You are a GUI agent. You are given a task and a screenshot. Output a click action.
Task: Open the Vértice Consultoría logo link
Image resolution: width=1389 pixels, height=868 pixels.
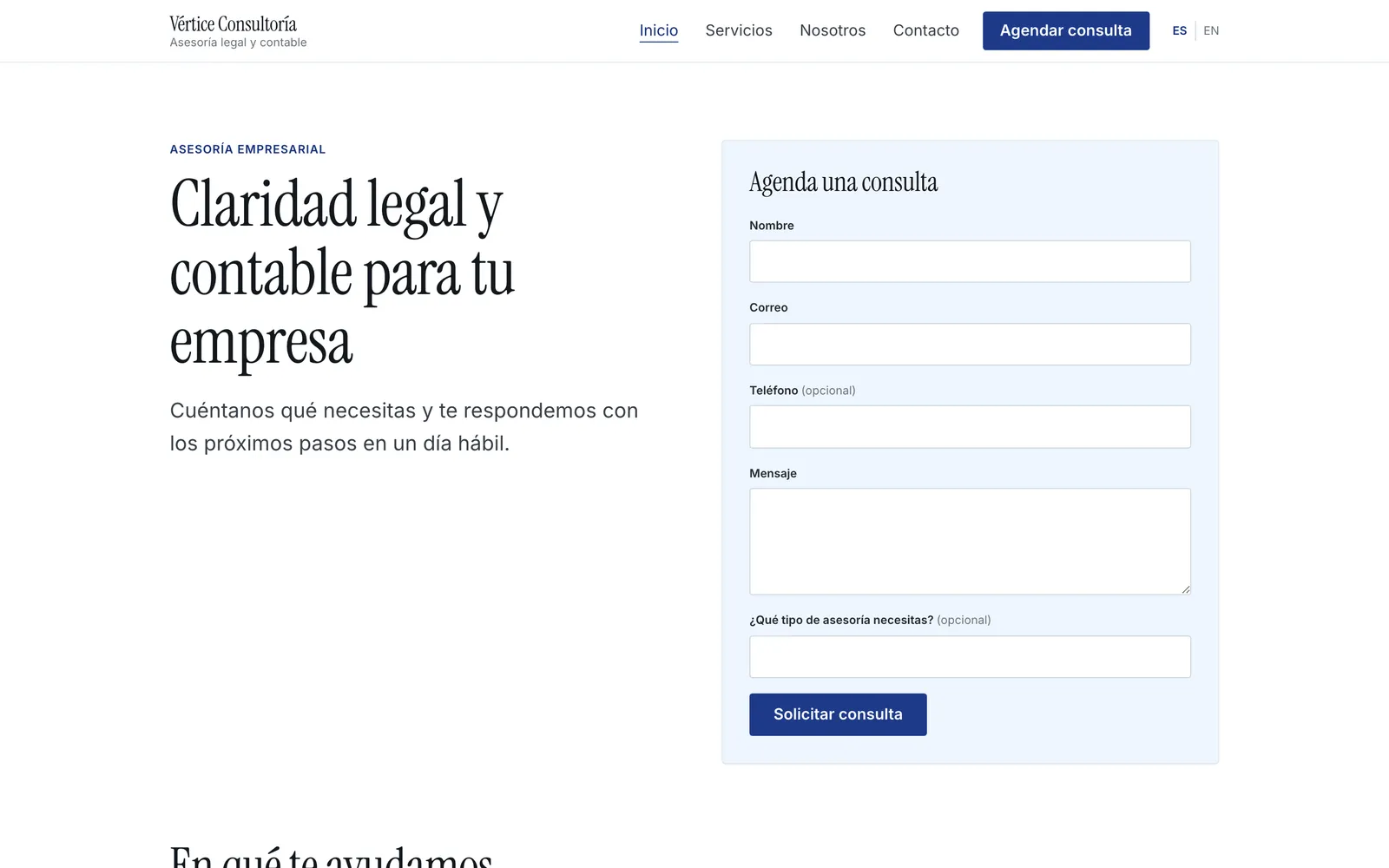238,31
